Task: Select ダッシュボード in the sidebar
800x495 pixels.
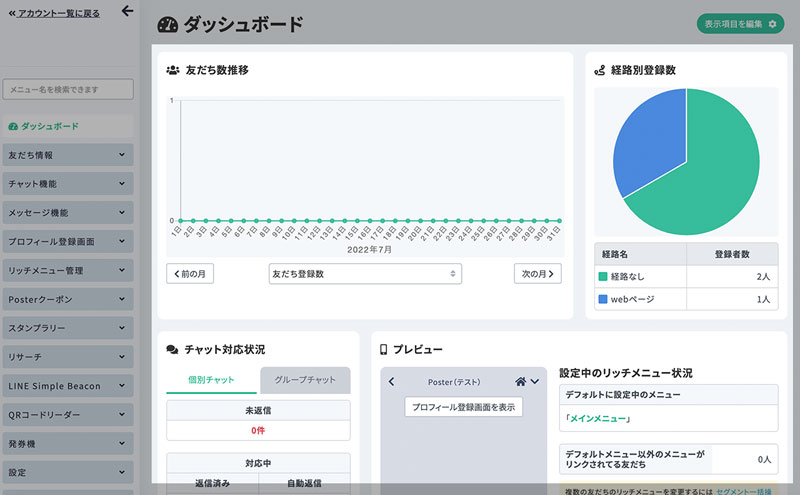Action: click(x=68, y=126)
